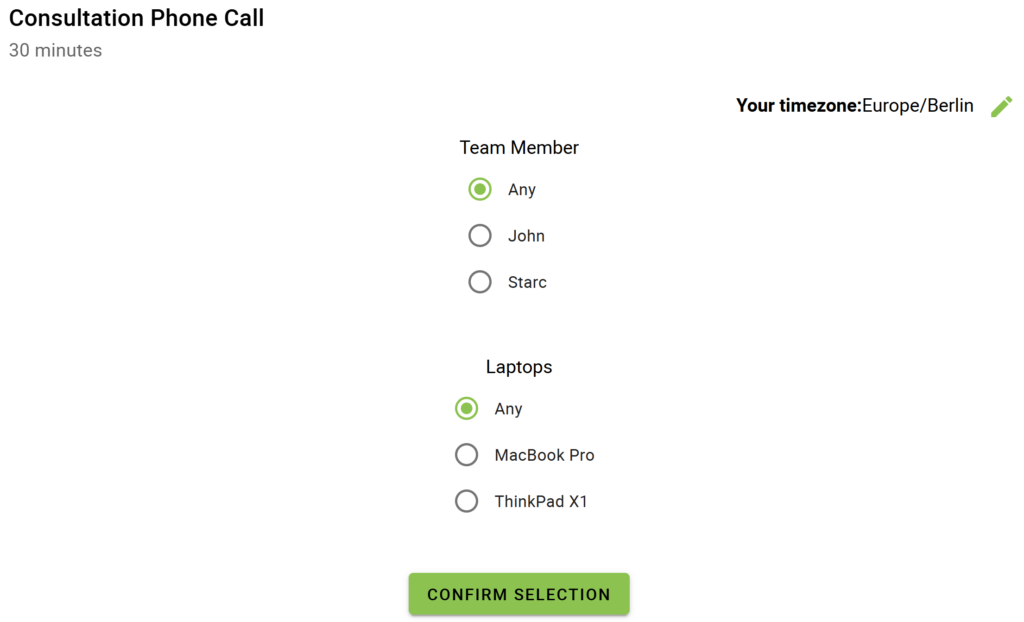Click the Laptops section heading
Image resolution: width=1024 pixels, height=622 pixels.
(518, 367)
